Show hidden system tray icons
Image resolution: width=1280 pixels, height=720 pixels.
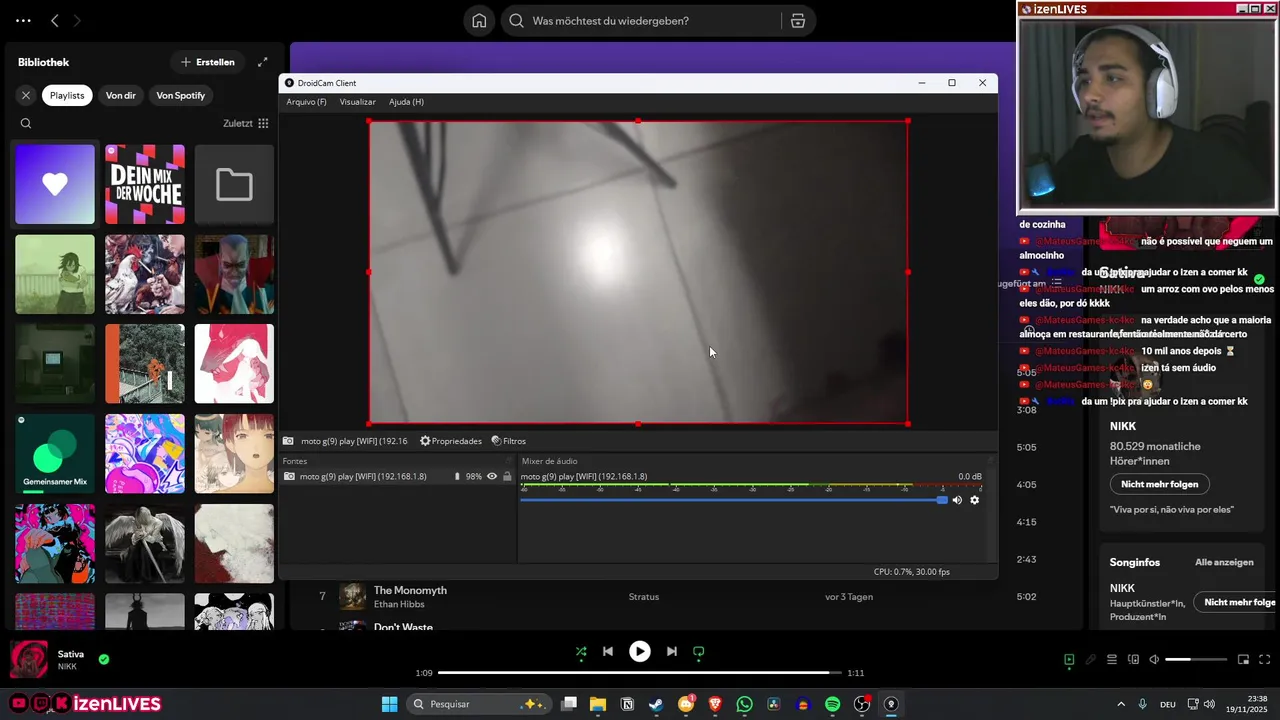pyautogui.click(x=1121, y=704)
